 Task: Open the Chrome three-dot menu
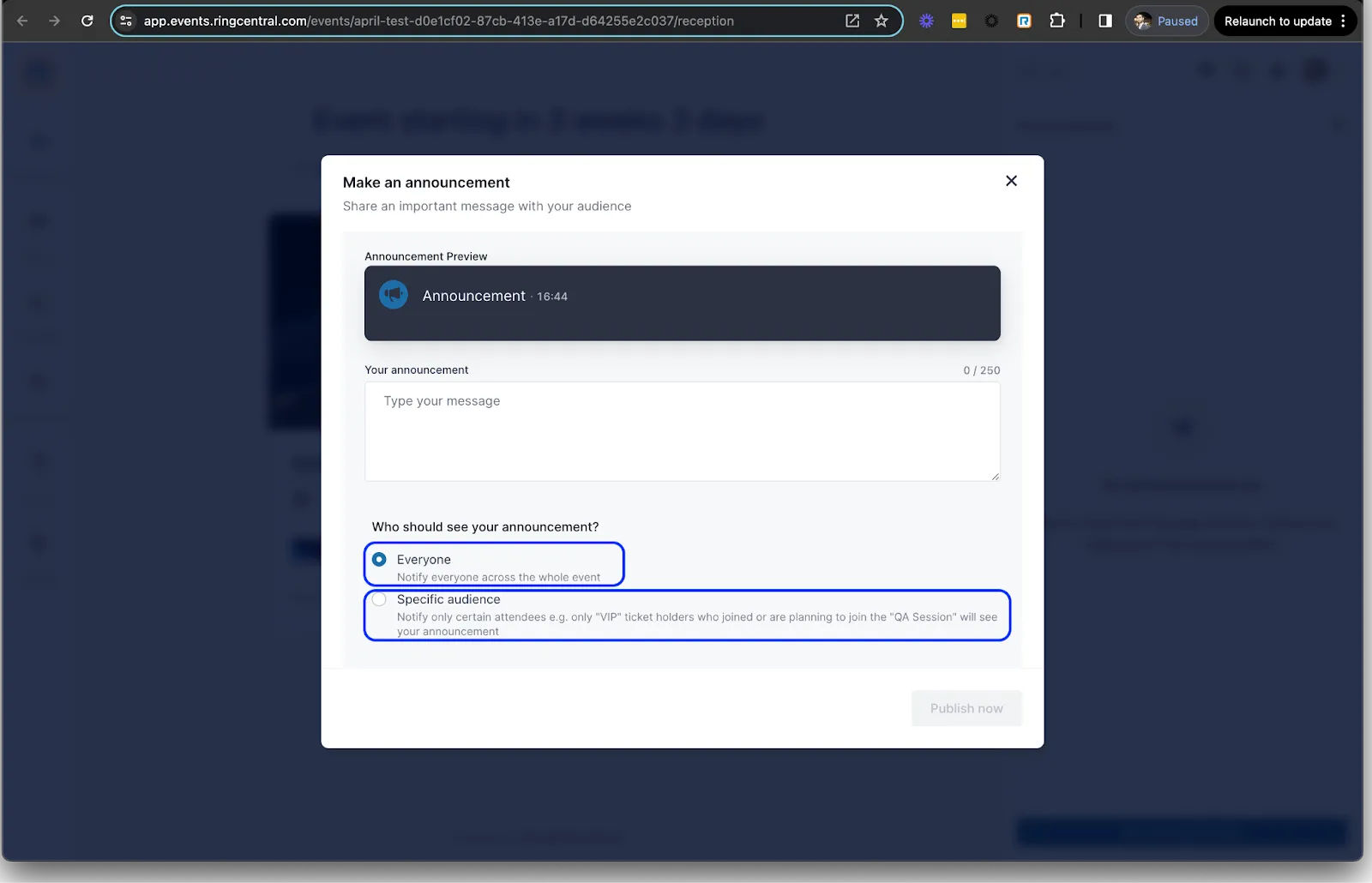(1344, 21)
